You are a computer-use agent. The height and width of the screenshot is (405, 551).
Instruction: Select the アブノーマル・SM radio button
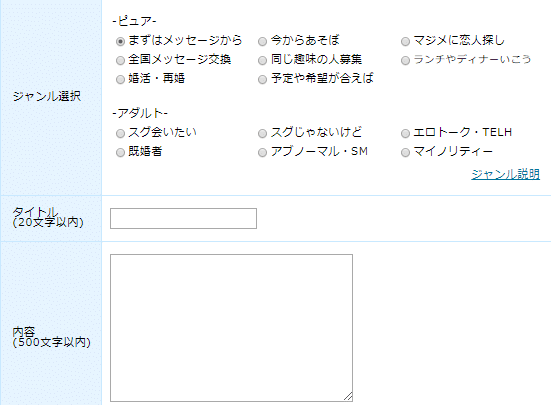click(262, 152)
